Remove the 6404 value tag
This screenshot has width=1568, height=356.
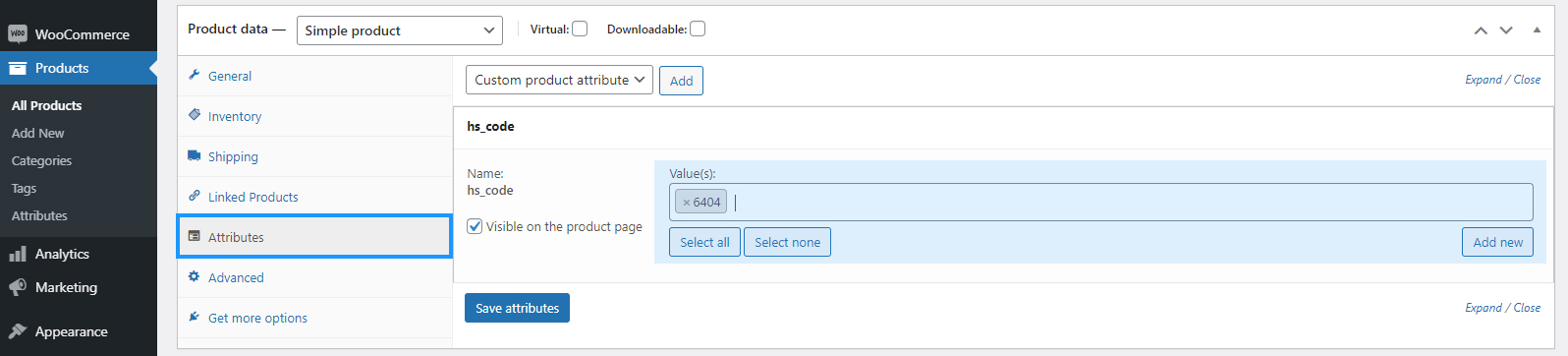click(686, 203)
